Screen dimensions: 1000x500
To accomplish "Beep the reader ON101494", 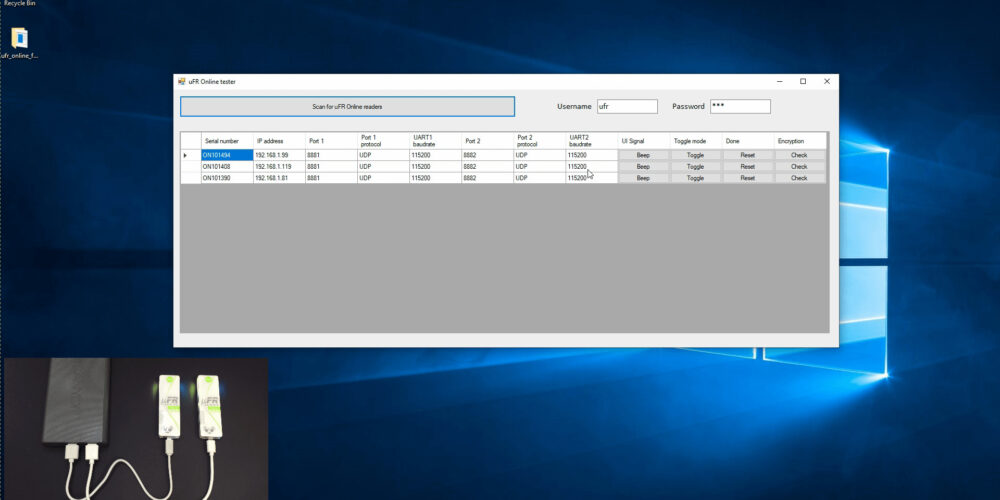I will point(643,155).
